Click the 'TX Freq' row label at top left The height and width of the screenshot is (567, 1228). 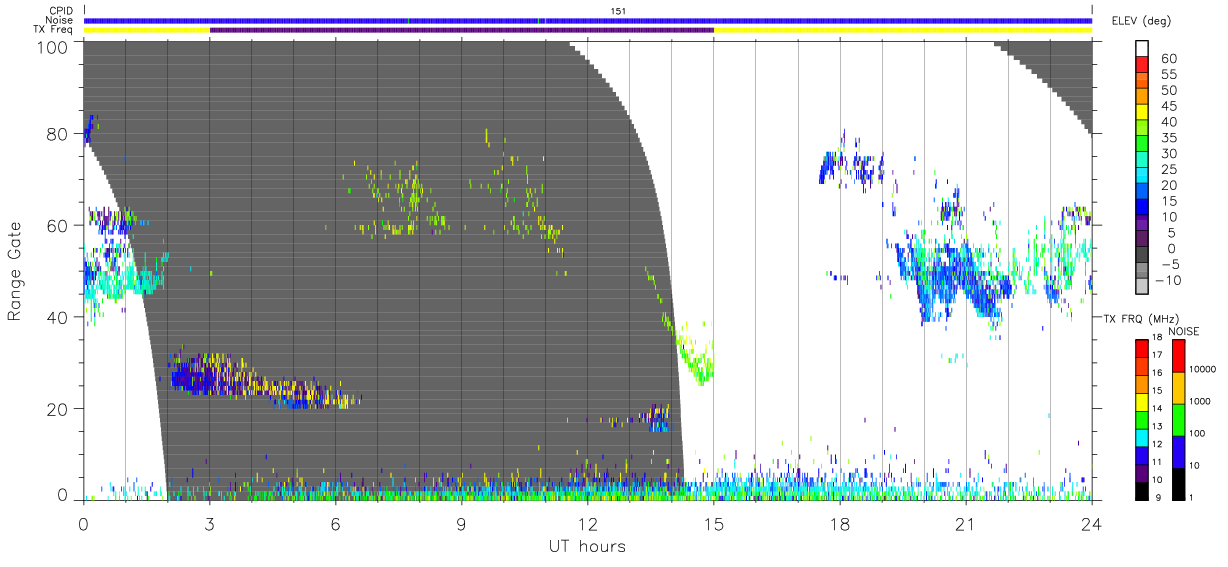coord(55,30)
